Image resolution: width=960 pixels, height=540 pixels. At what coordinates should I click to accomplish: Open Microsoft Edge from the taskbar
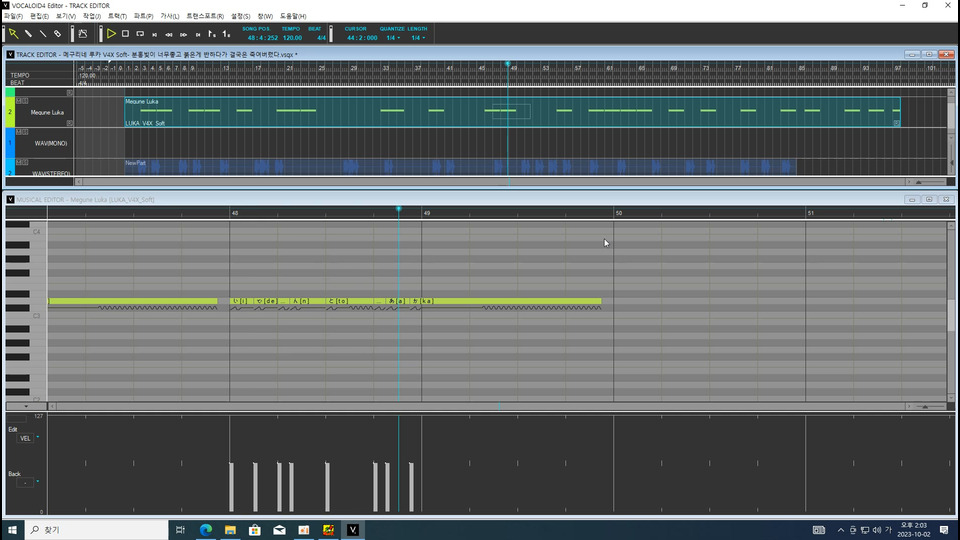click(206, 530)
